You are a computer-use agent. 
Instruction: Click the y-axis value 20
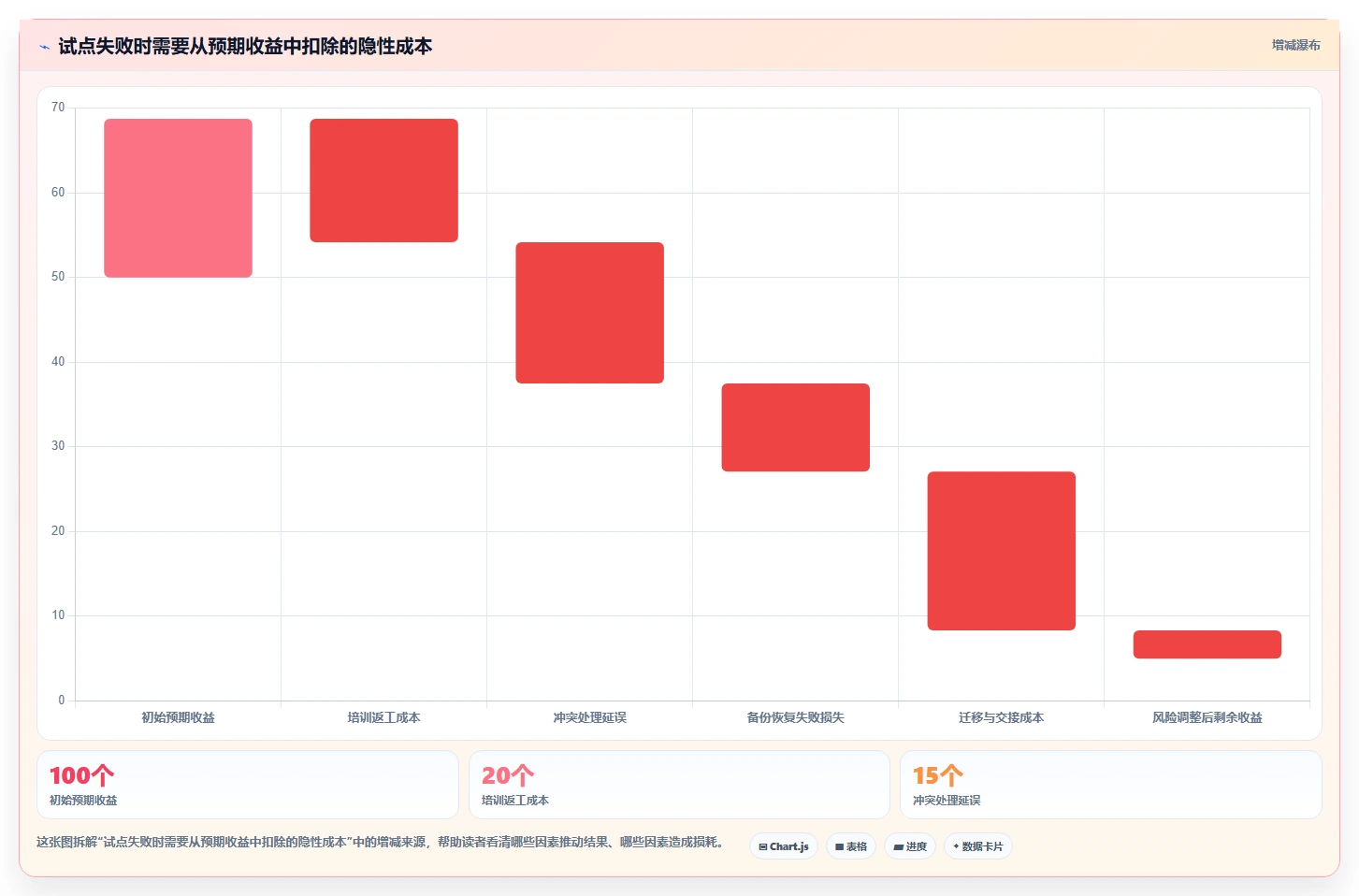tap(58, 531)
